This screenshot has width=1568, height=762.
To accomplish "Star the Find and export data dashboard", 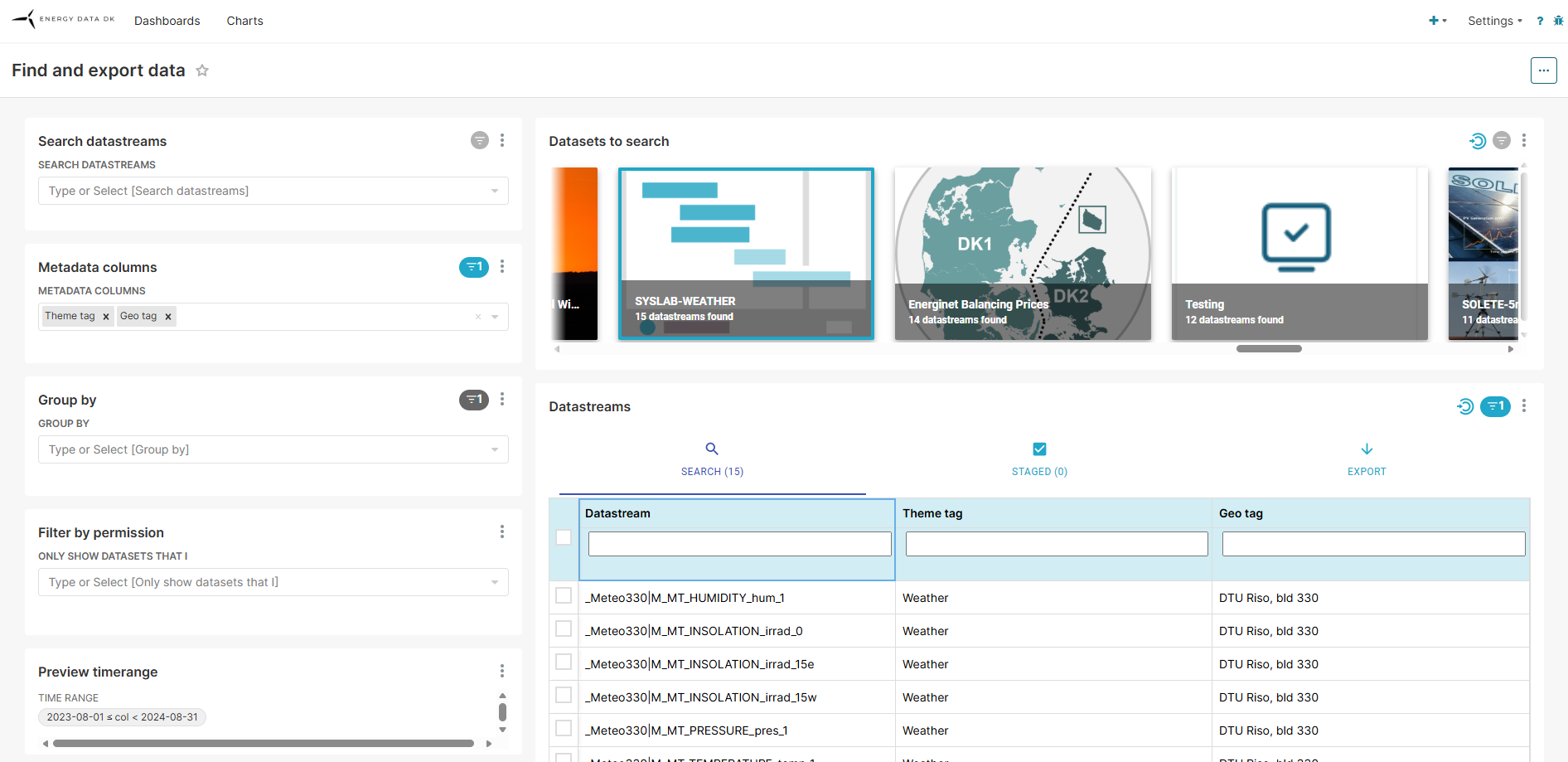I will tap(201, 70).
